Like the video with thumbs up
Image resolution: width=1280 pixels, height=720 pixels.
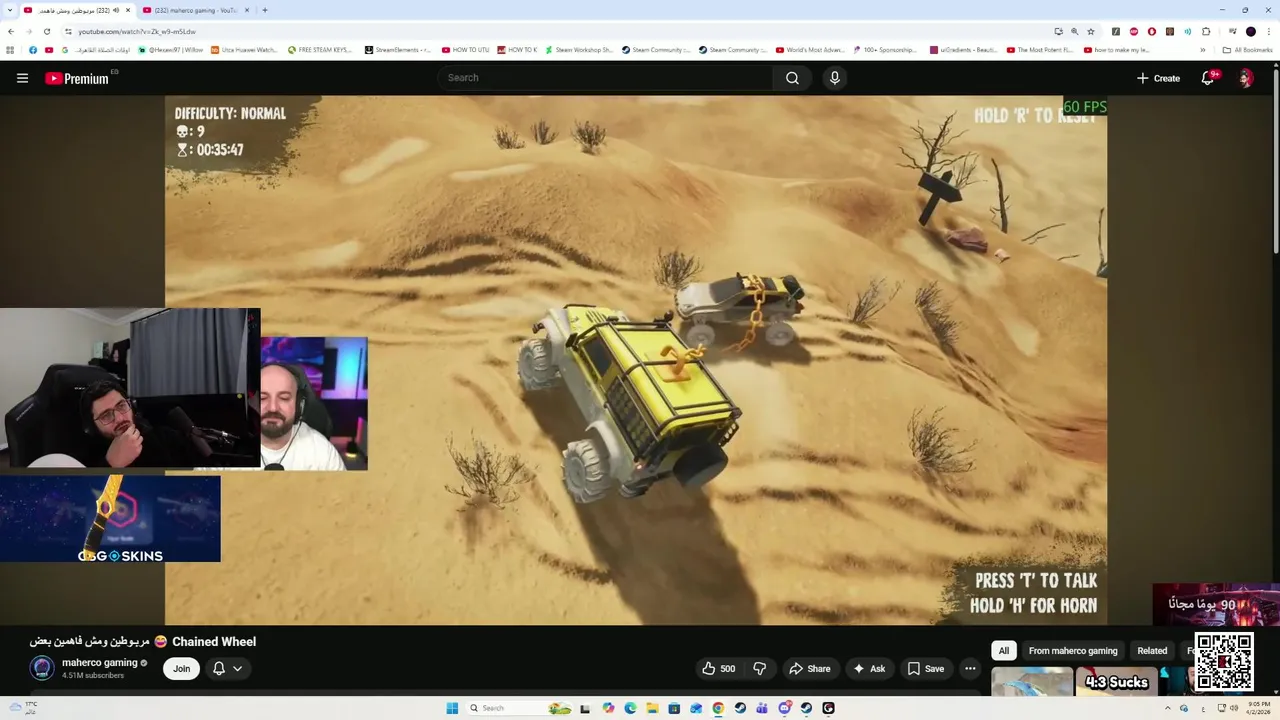(719, 669)
